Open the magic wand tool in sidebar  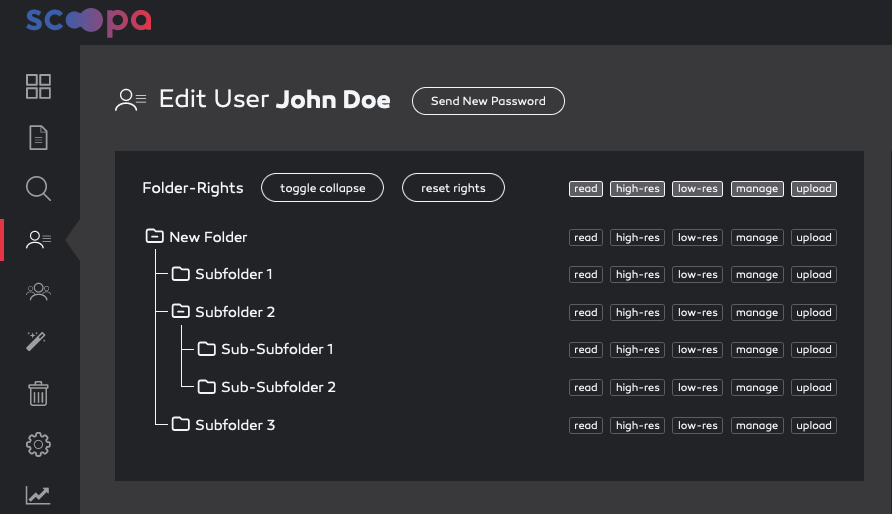[x=36, y=341]
